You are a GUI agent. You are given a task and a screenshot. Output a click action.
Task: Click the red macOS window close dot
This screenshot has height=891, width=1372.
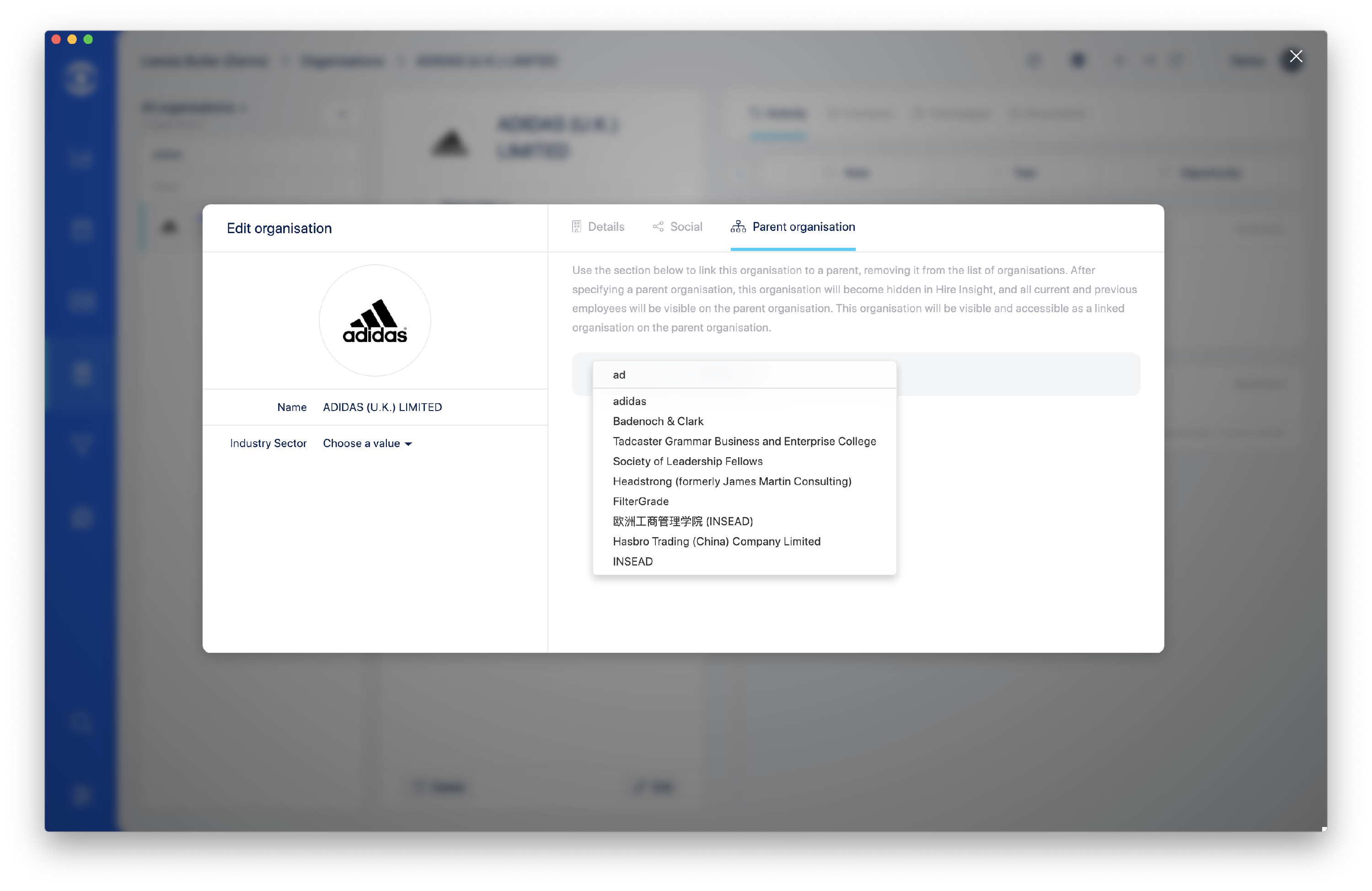[x=56, y=39]
